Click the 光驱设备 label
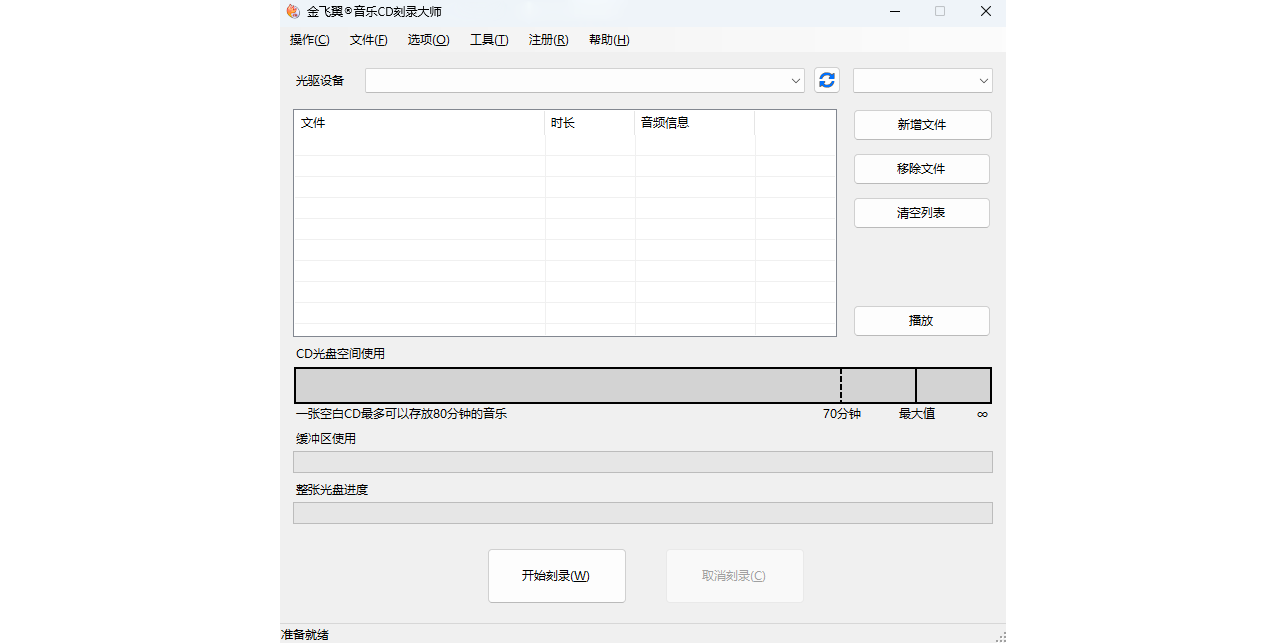Viewport: 1286px width, 643px height. click(x=320, y=81)
